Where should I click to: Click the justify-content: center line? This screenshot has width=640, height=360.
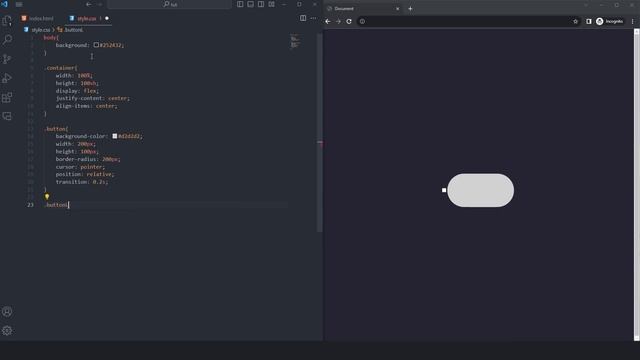92,98
